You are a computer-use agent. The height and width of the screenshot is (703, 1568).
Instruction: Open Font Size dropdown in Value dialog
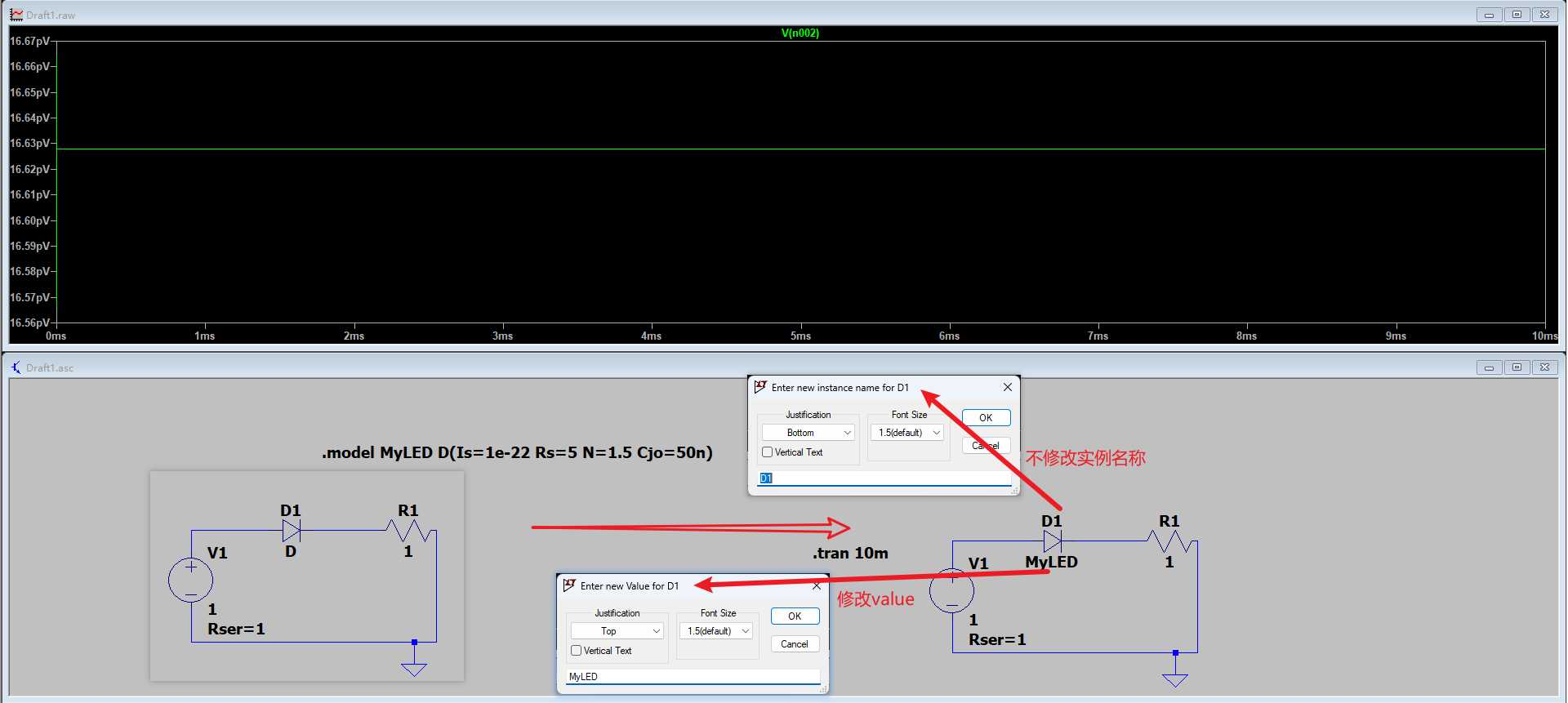coord(717,631)
